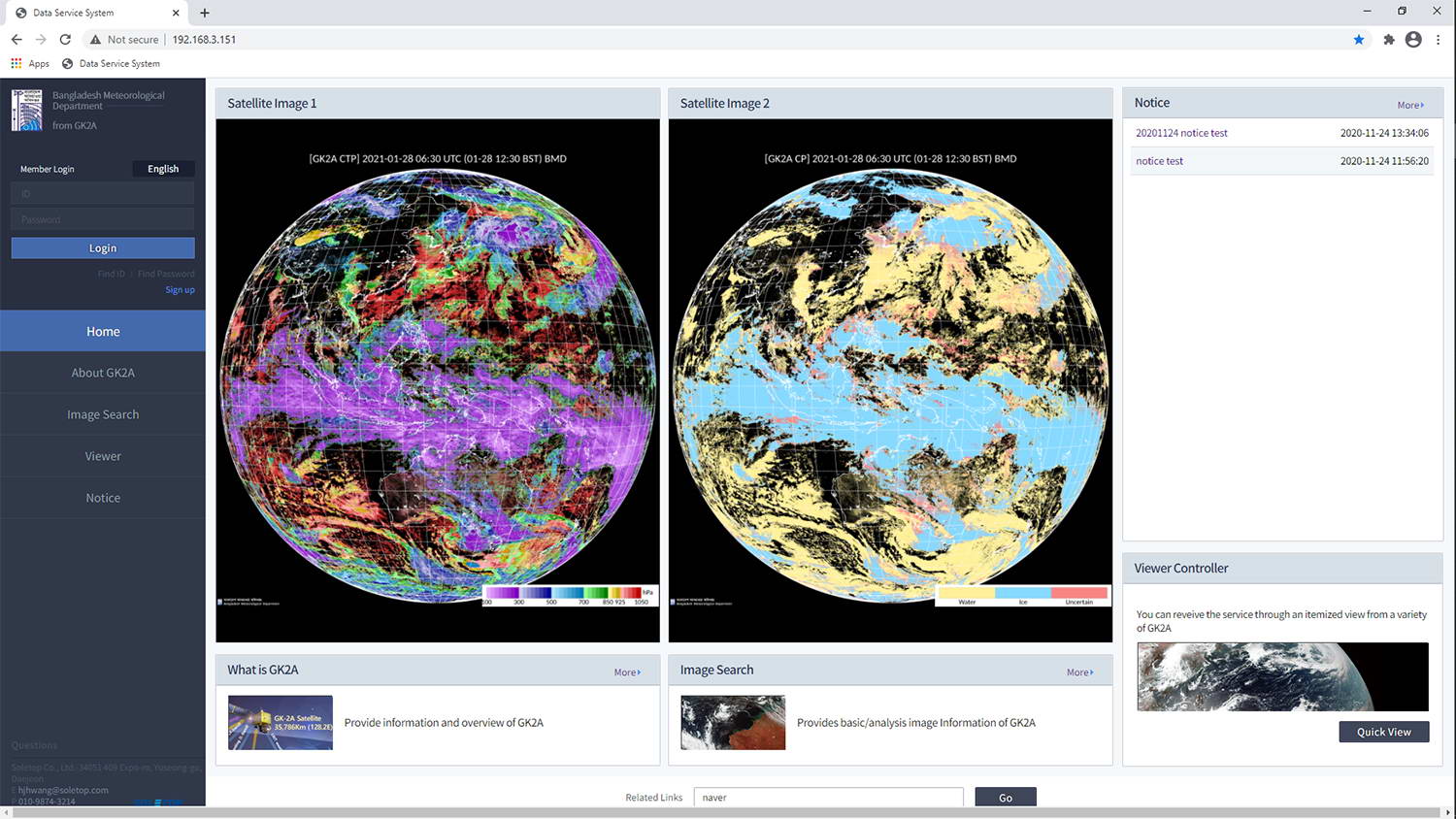
Task: Click Image Search panel thumbnail
Action: [x=733, y=722]
